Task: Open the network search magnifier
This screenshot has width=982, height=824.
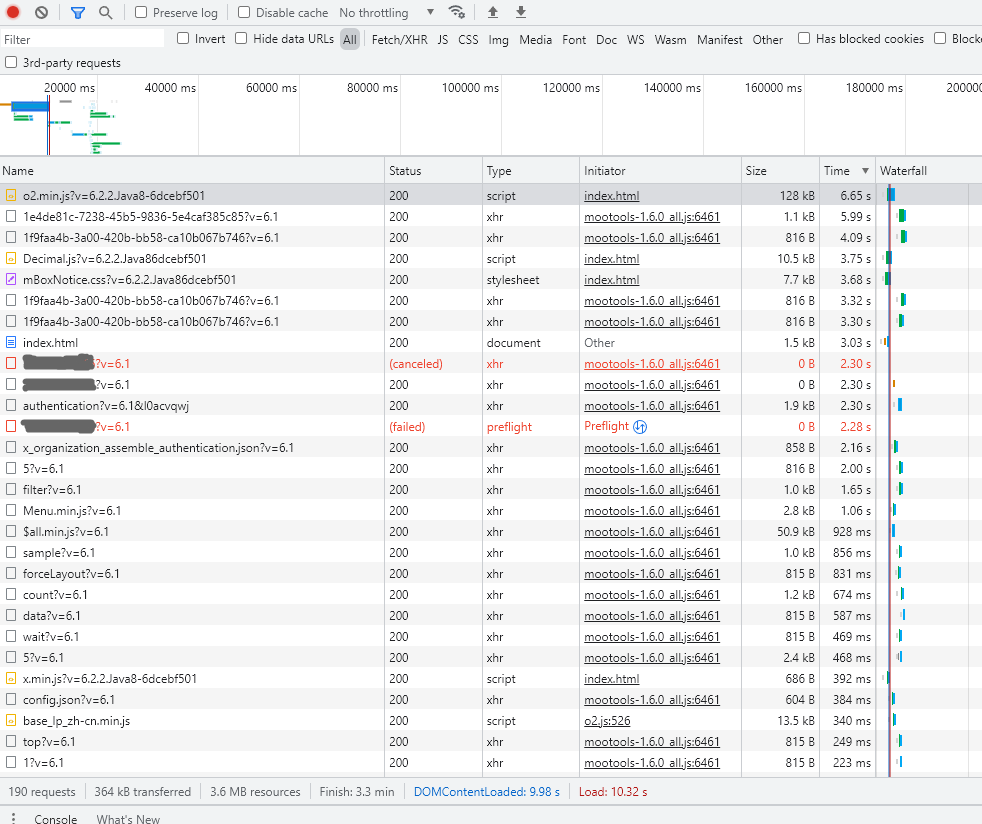Action: coord(105,13)
